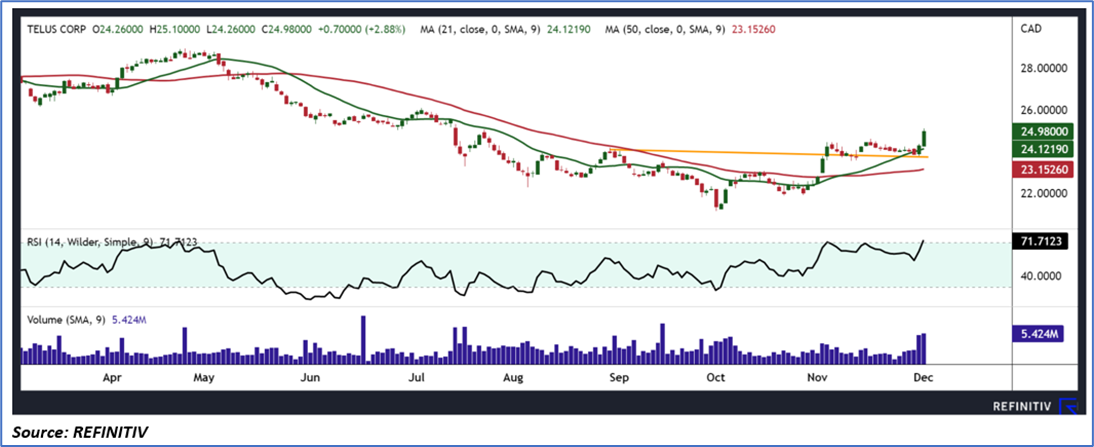Click the May date axis label
This screenshot has height=447, width=1094.
coord(203,377)
